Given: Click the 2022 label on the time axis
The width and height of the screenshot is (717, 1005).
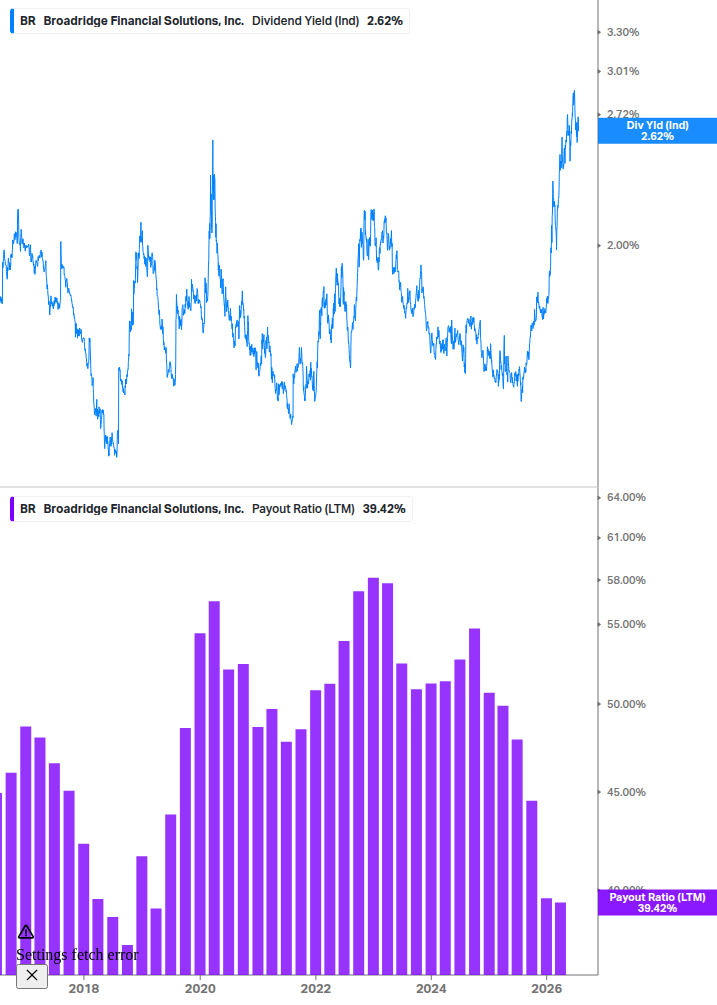Looking at the screenshot, I should (x=316, y=988).
